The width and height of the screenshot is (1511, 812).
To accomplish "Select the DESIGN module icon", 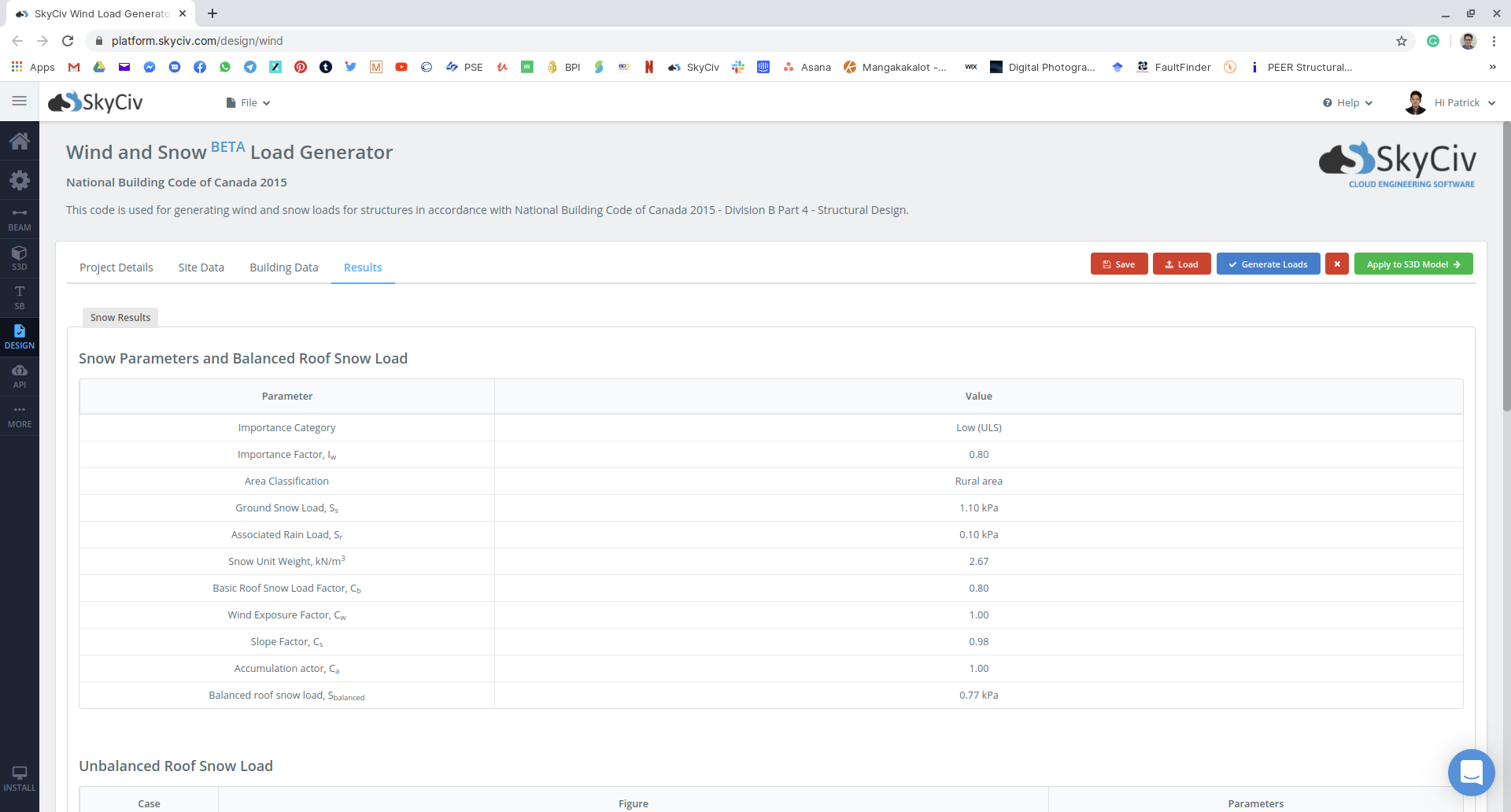I will (x=20, y=338).
